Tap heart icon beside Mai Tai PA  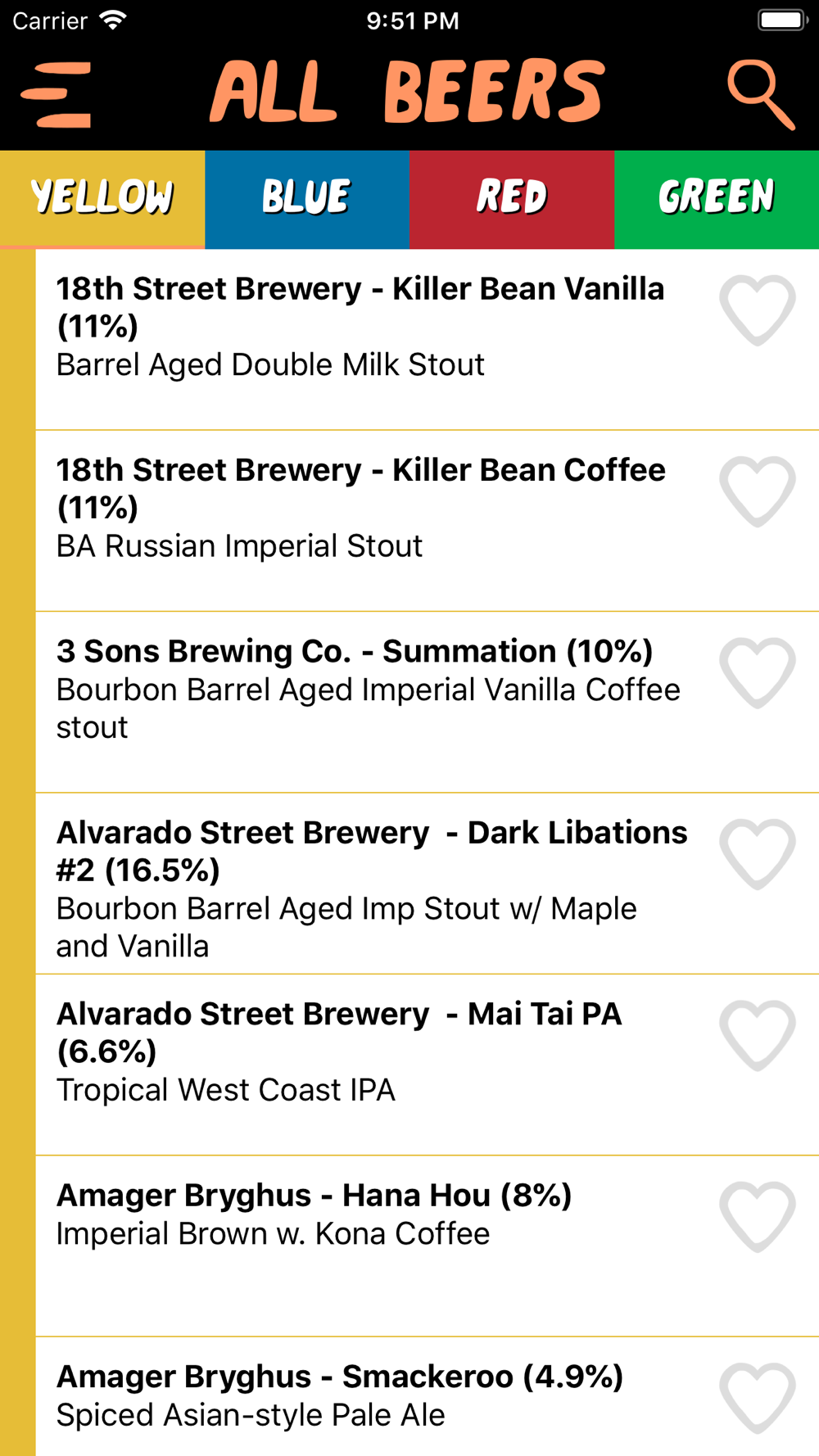point(758,1036)
